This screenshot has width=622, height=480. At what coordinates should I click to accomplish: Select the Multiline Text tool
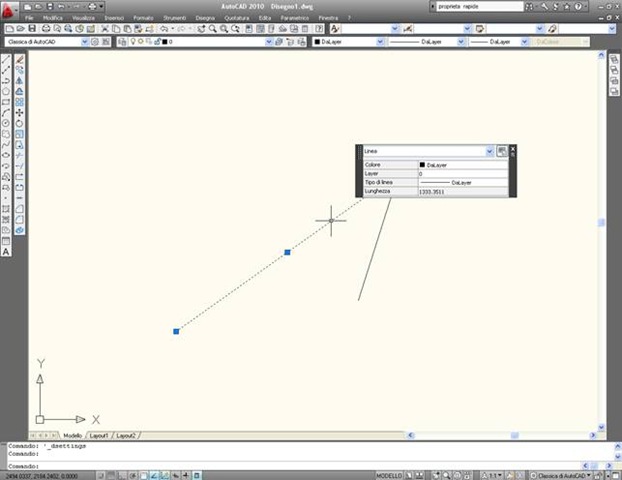pyautogui.click(x=6, y=251)
